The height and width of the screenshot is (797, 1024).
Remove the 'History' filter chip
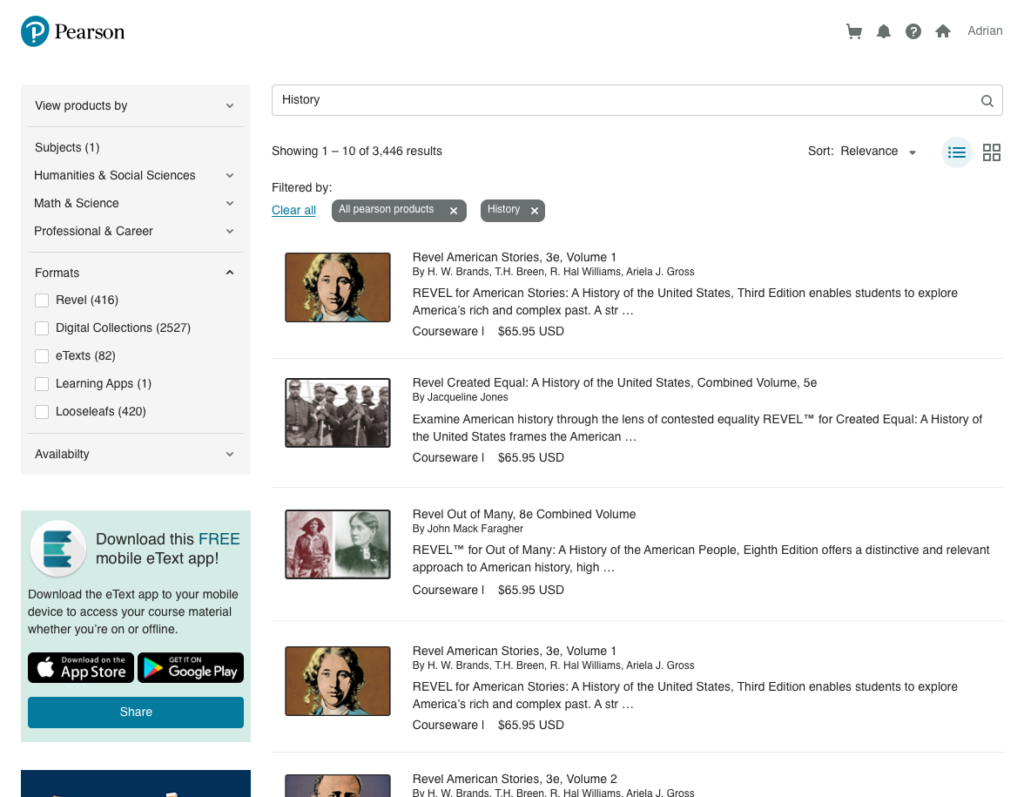pos(534,210)
